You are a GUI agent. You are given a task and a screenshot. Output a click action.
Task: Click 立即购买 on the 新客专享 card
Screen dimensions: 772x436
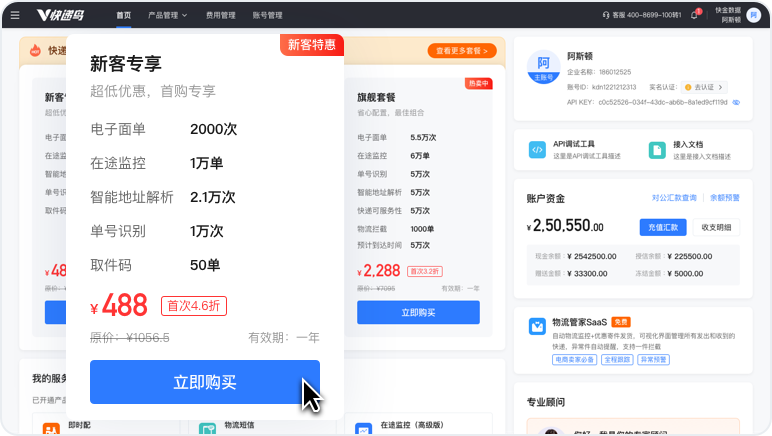click(204, 382)
